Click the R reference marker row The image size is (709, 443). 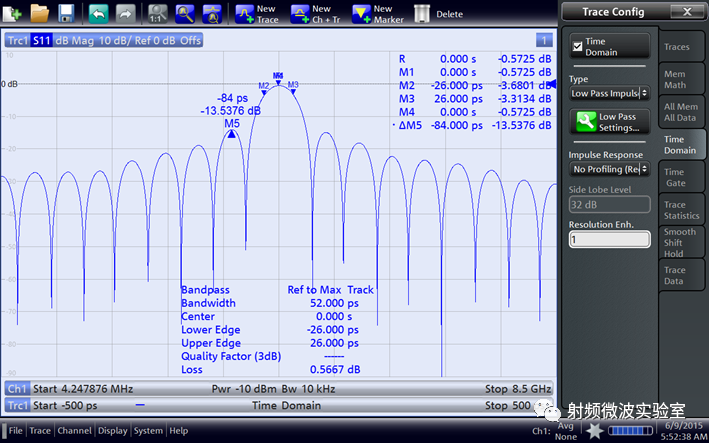(x=475, y=59)
